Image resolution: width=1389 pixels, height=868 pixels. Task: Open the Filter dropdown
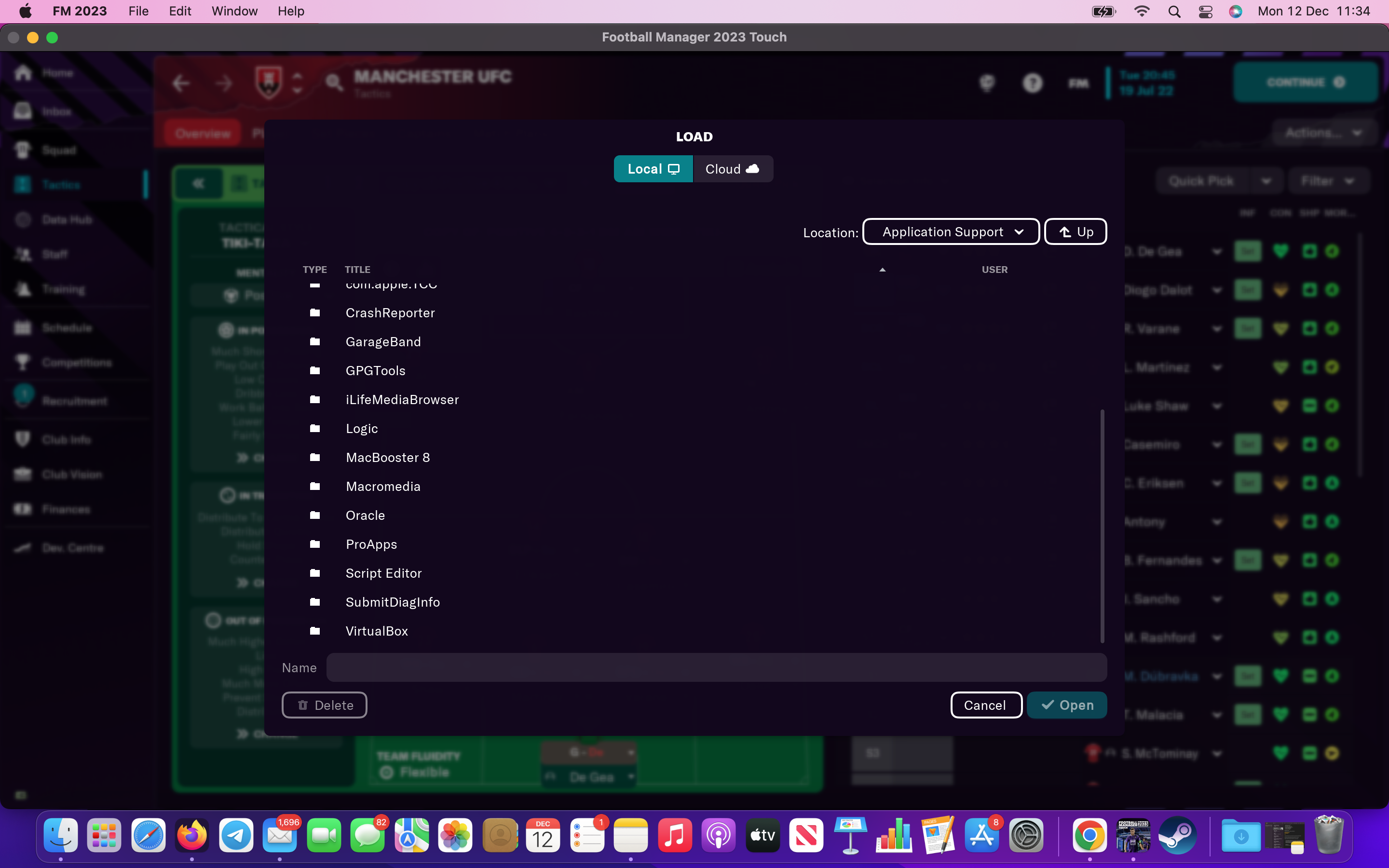click(x=1328, y=181)
